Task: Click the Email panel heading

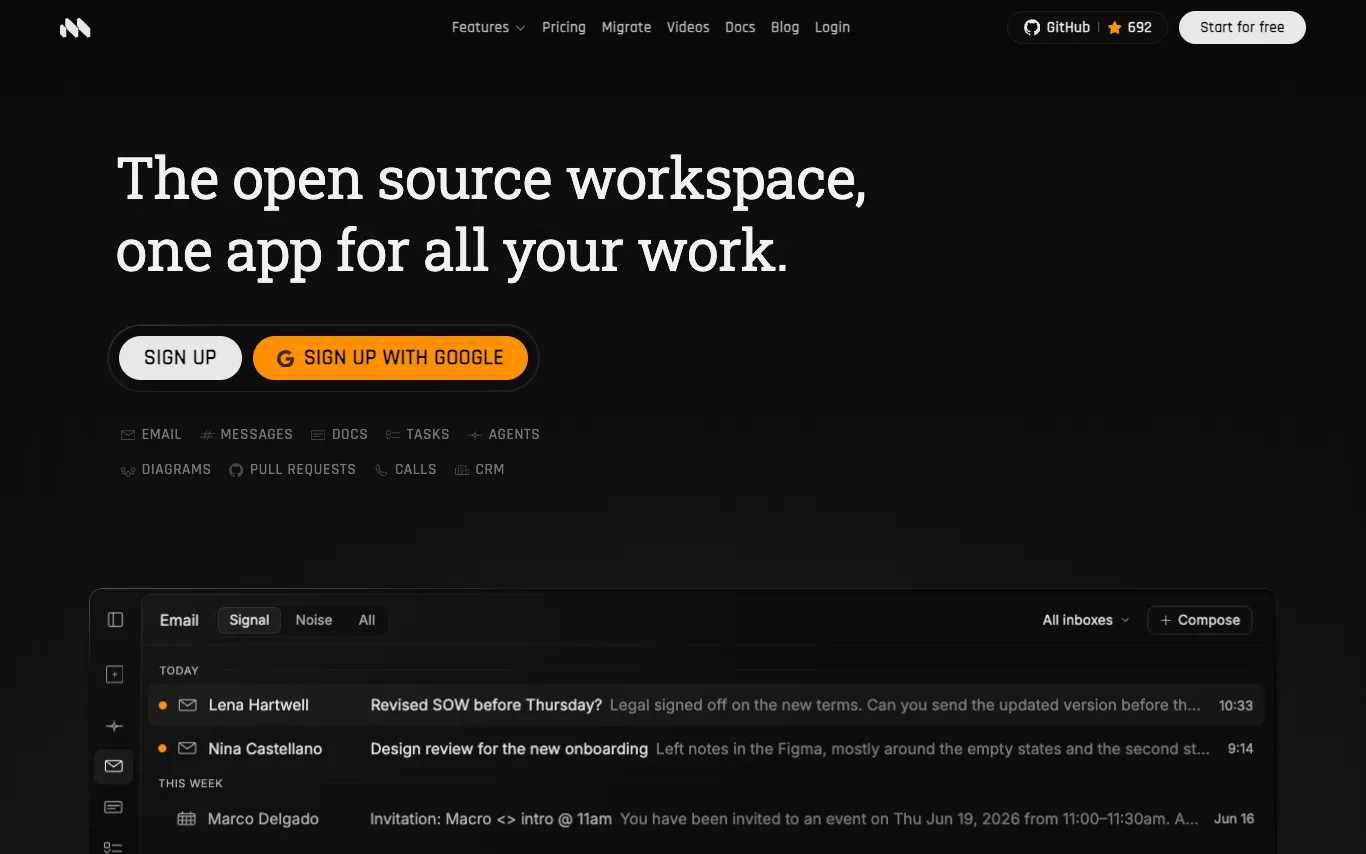Action: [x=179, y=620]
